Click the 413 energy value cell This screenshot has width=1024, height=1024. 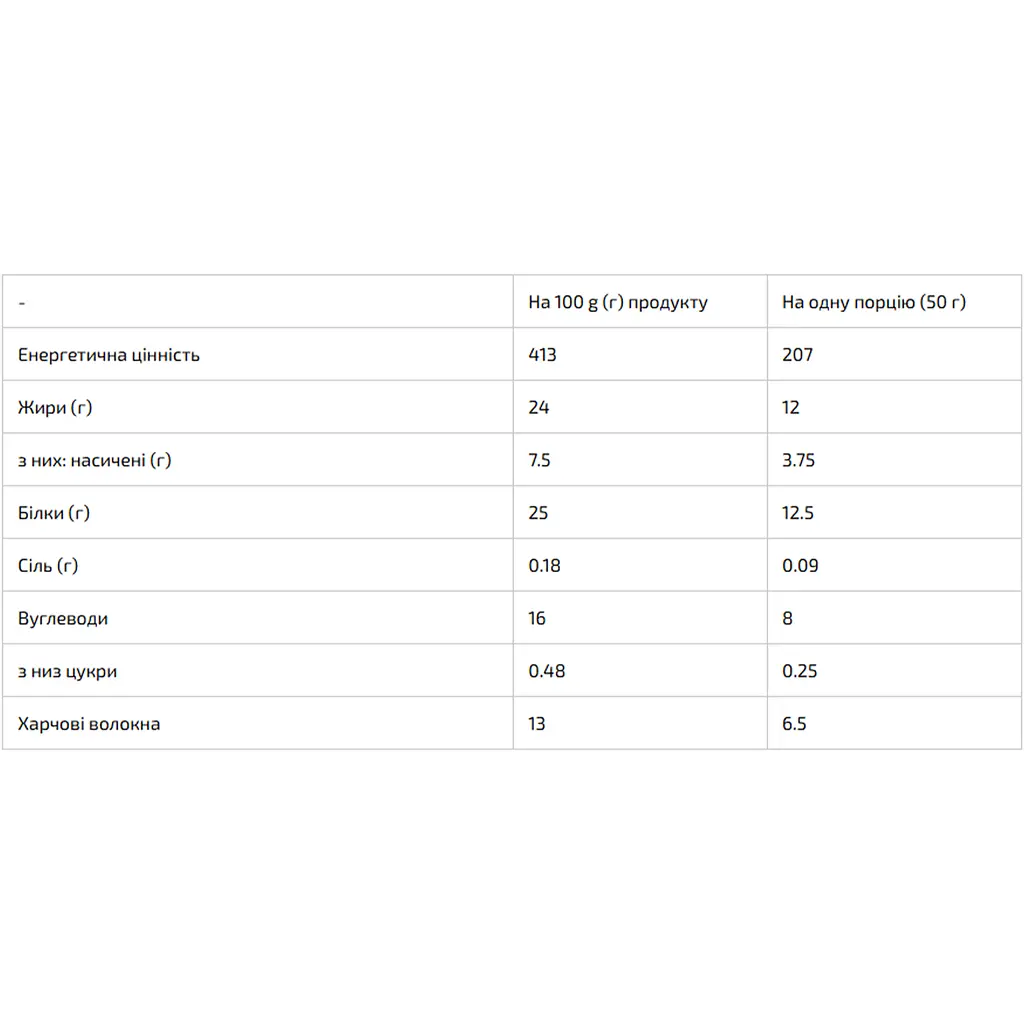click(542, 355)
